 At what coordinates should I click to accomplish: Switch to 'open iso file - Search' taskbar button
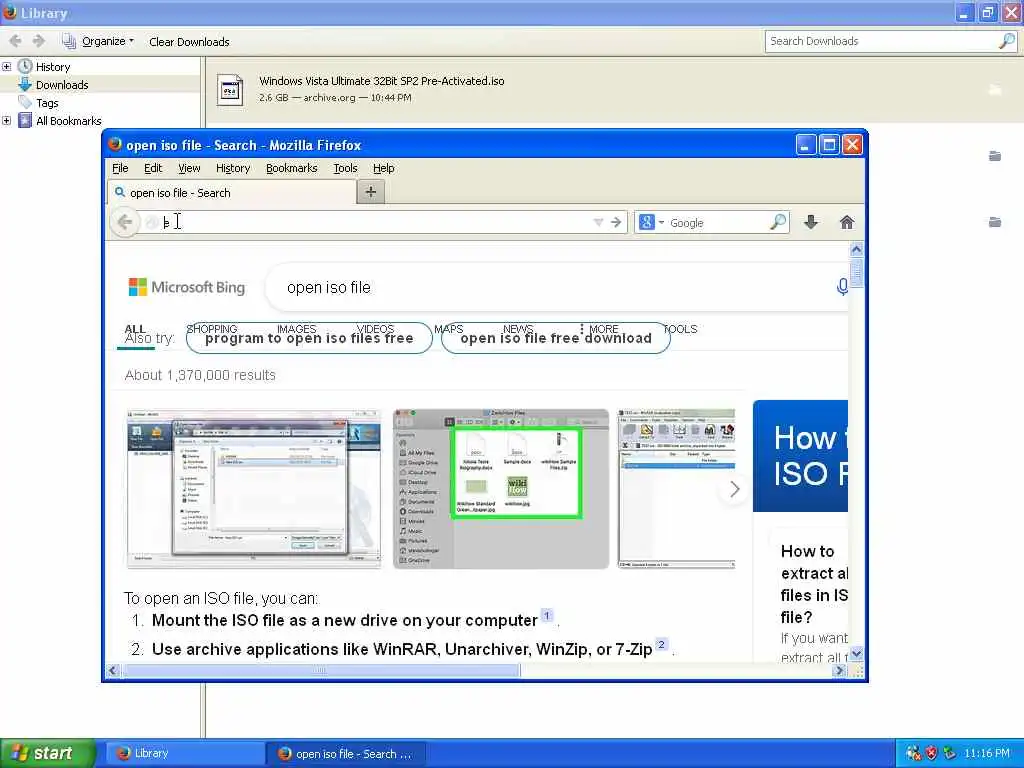tap(346, 754)
